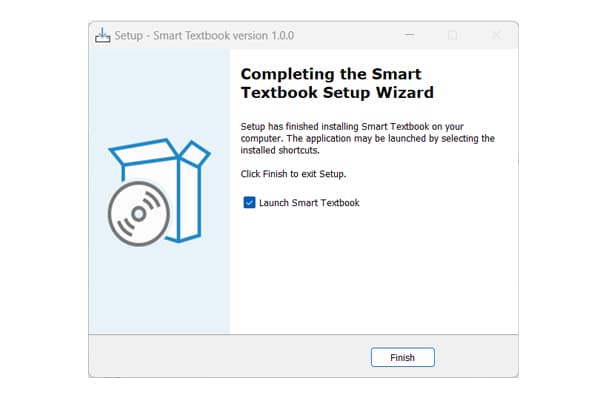This screenshot has height=400, width=600.
Task: Uncheck the Launch Smart Textbook checkbox
Action: (x=249, y=203)
